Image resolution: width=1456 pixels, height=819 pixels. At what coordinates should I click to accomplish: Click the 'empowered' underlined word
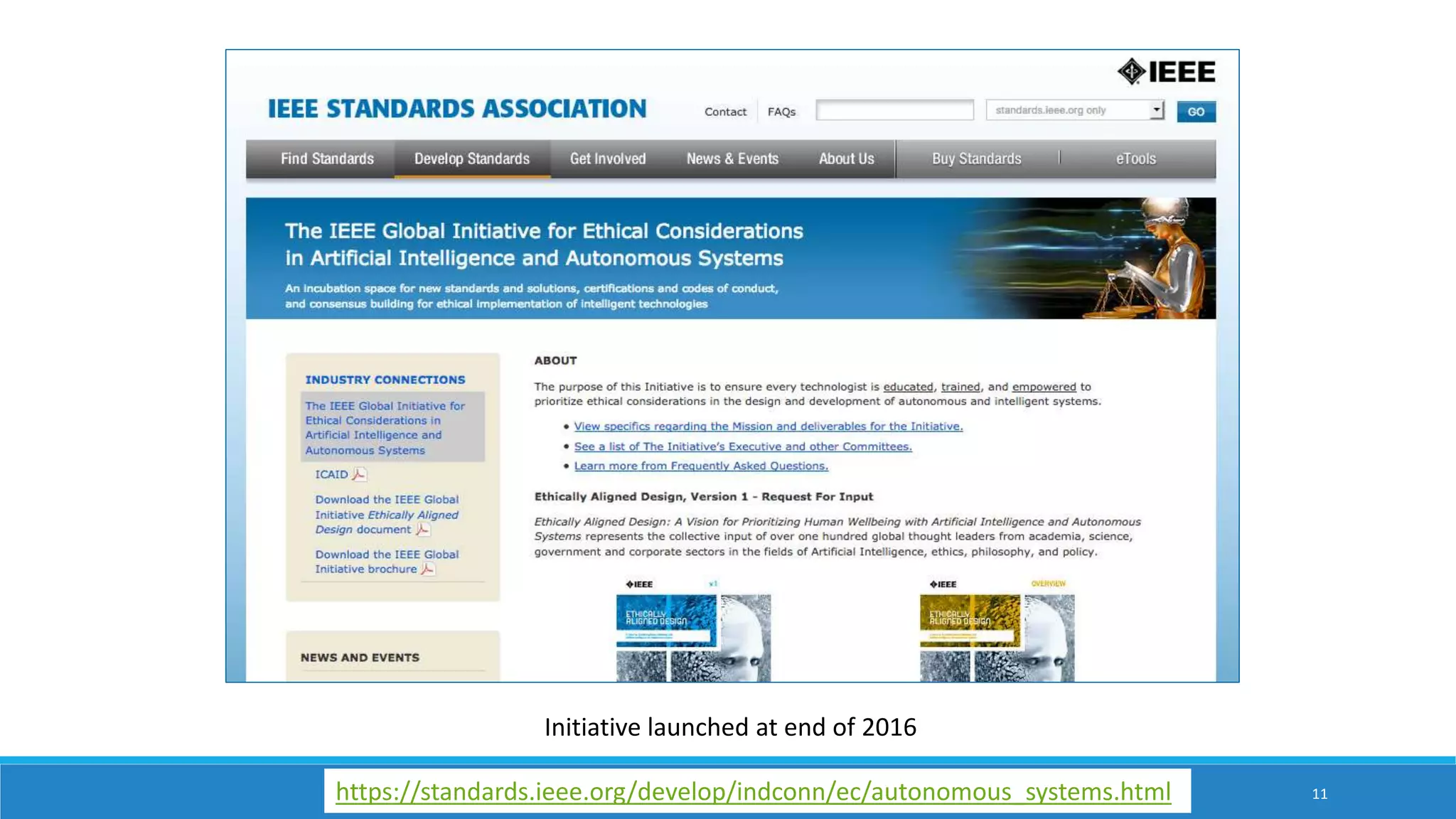(x=1044, y=387)
